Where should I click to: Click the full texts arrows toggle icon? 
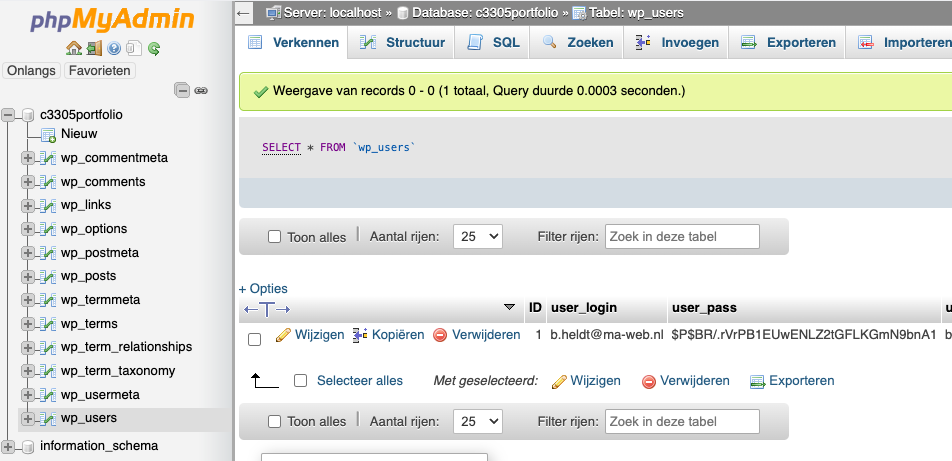click(x=267, y=309)
